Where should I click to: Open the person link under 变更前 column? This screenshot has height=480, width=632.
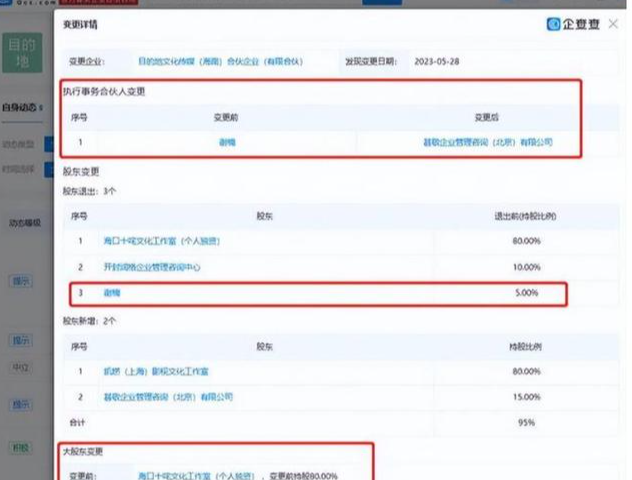(227, 142)
